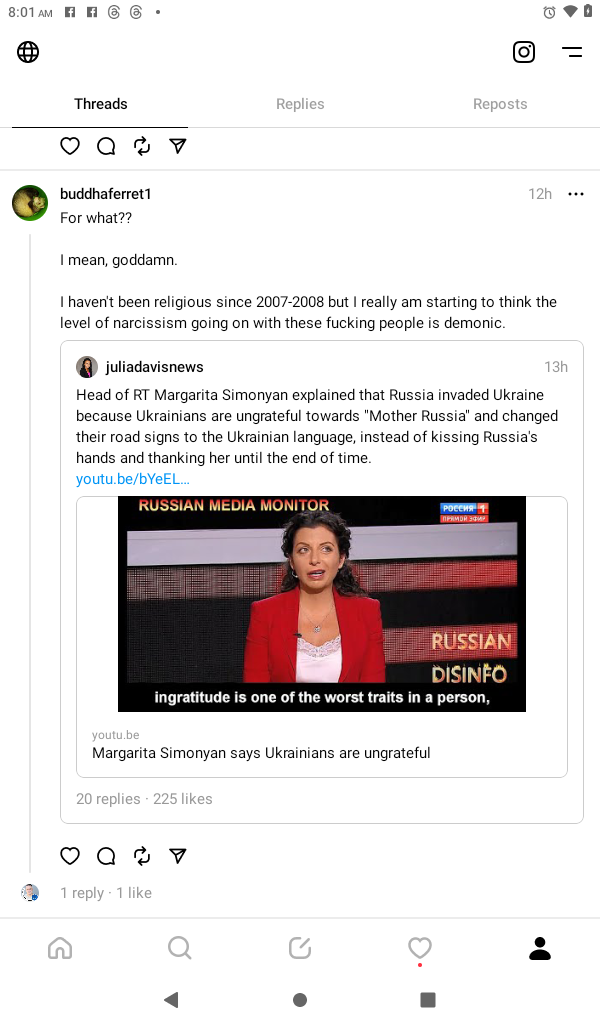The image size is (600, 1024).
Task: Open the two-line settings menu
Action: pos(572,52)
